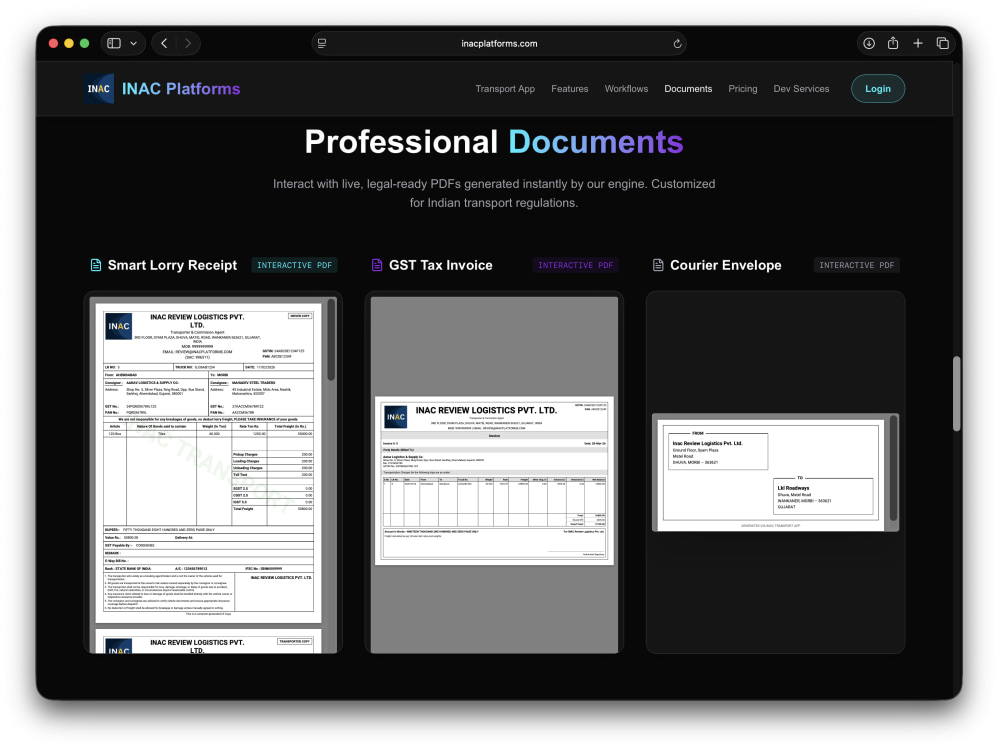The height and width of the screenshot is (750, 1000).
Task: Click the Courier Envelope preview scrollbar
Action: coord(893,468)
